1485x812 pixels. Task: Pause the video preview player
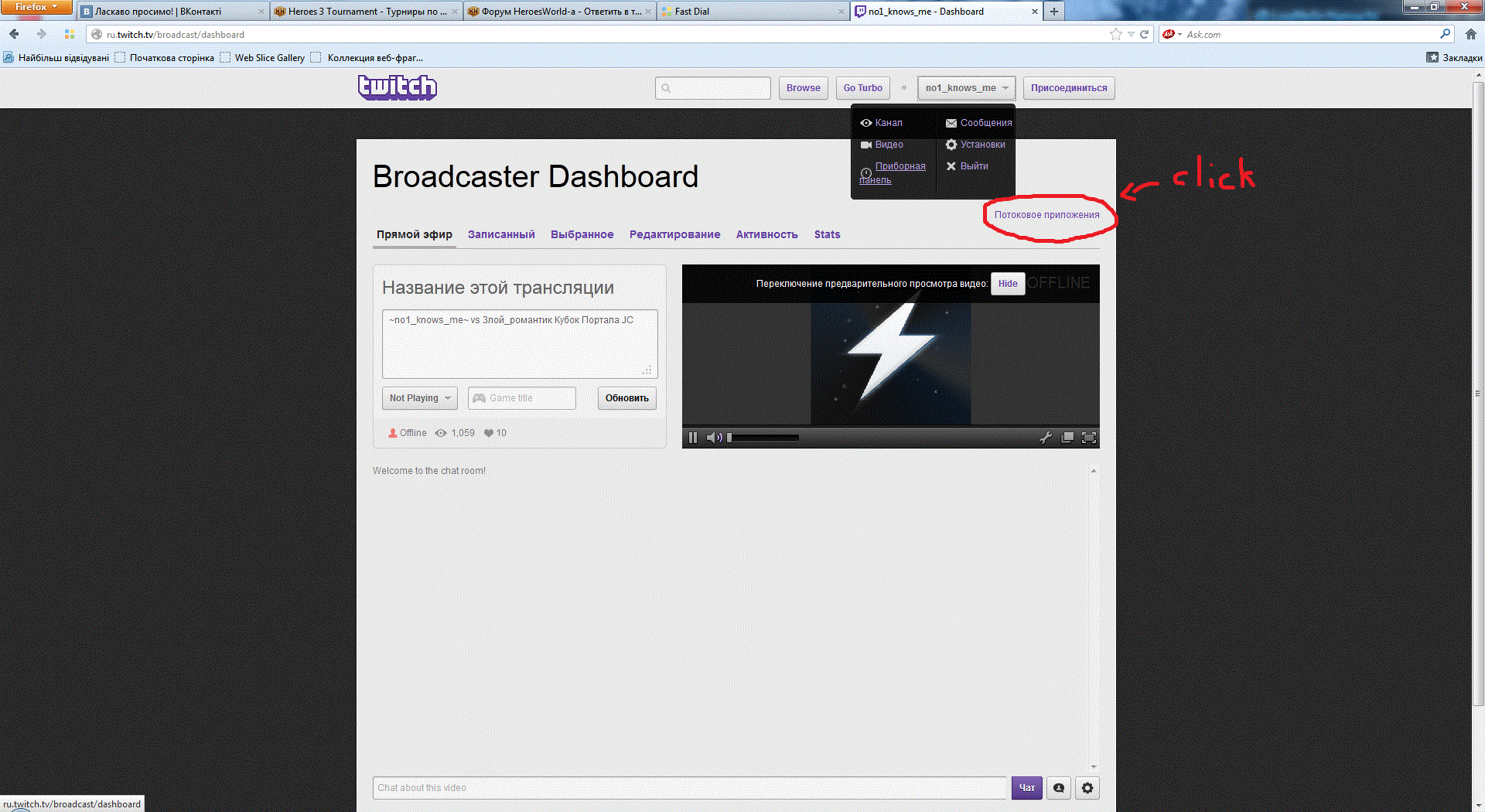coord(693,438)
